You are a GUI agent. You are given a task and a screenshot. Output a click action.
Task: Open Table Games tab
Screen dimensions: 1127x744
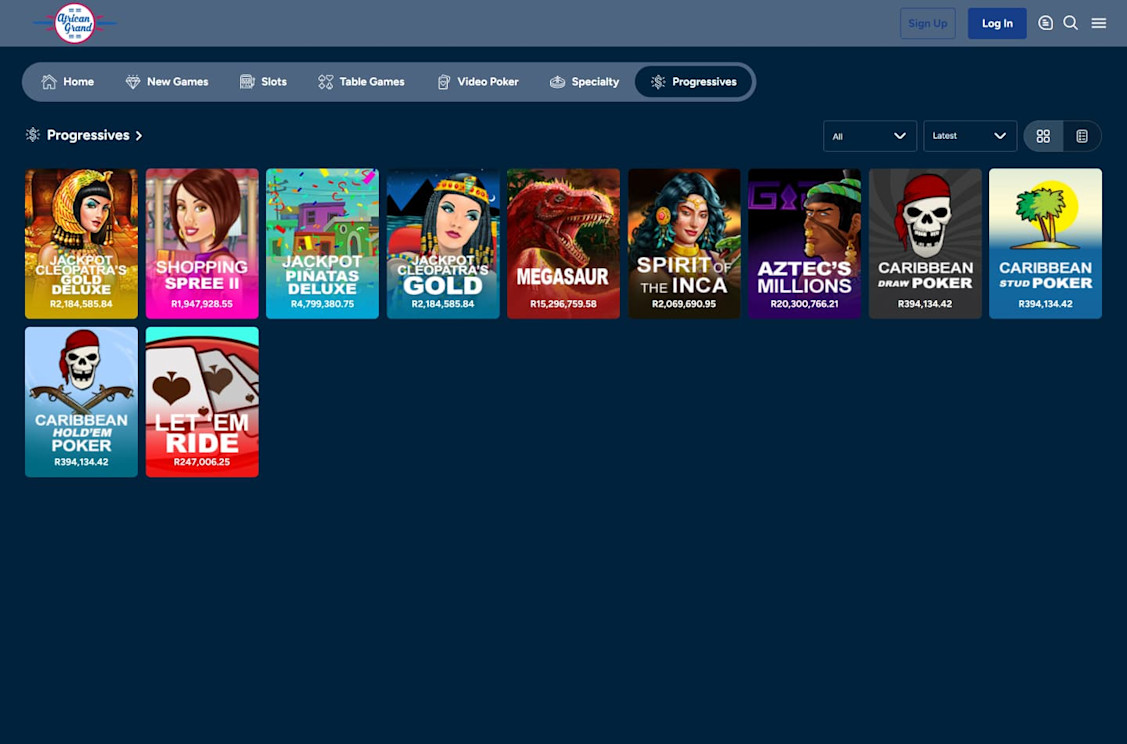361,82
